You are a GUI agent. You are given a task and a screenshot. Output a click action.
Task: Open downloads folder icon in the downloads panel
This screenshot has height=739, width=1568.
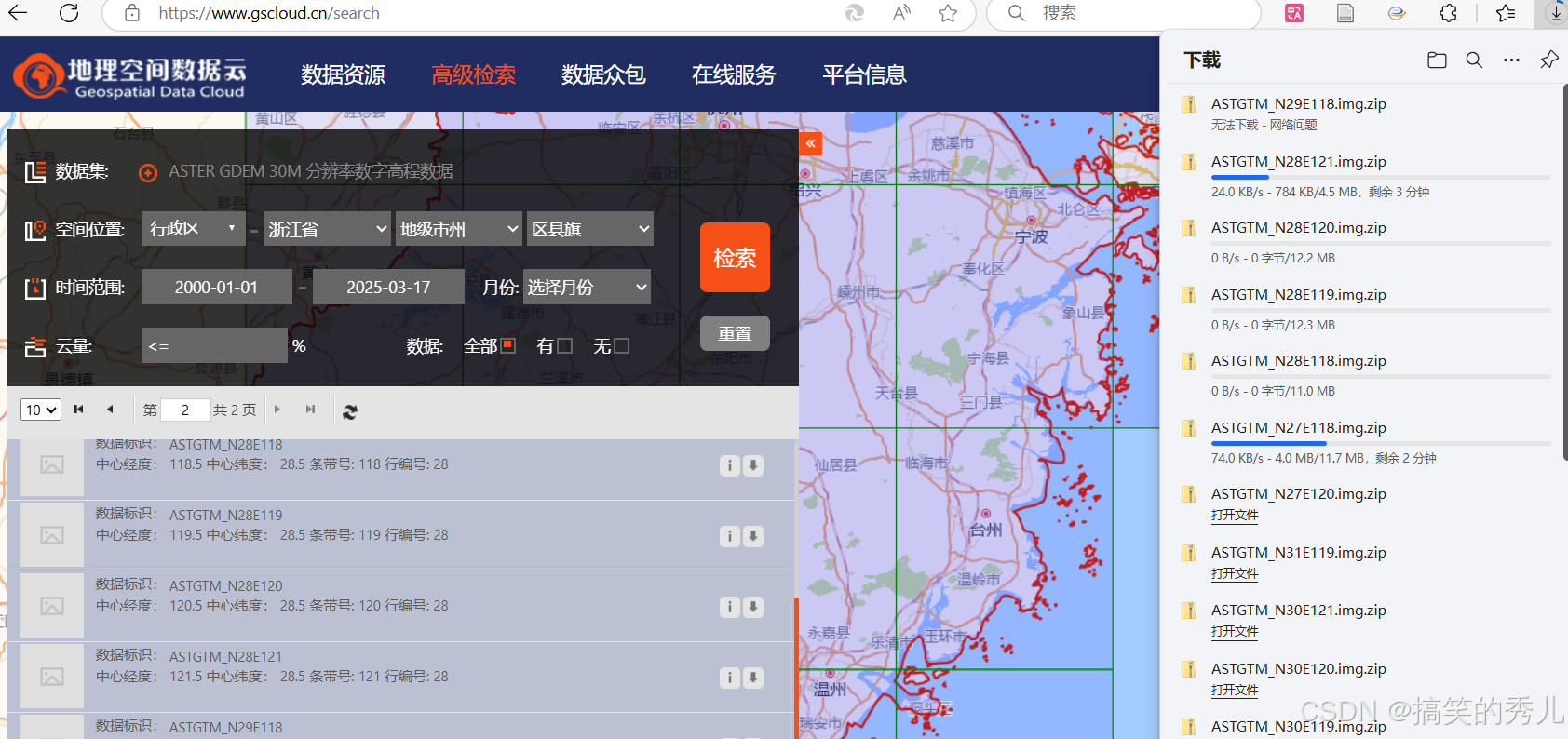coord(1437,60)
